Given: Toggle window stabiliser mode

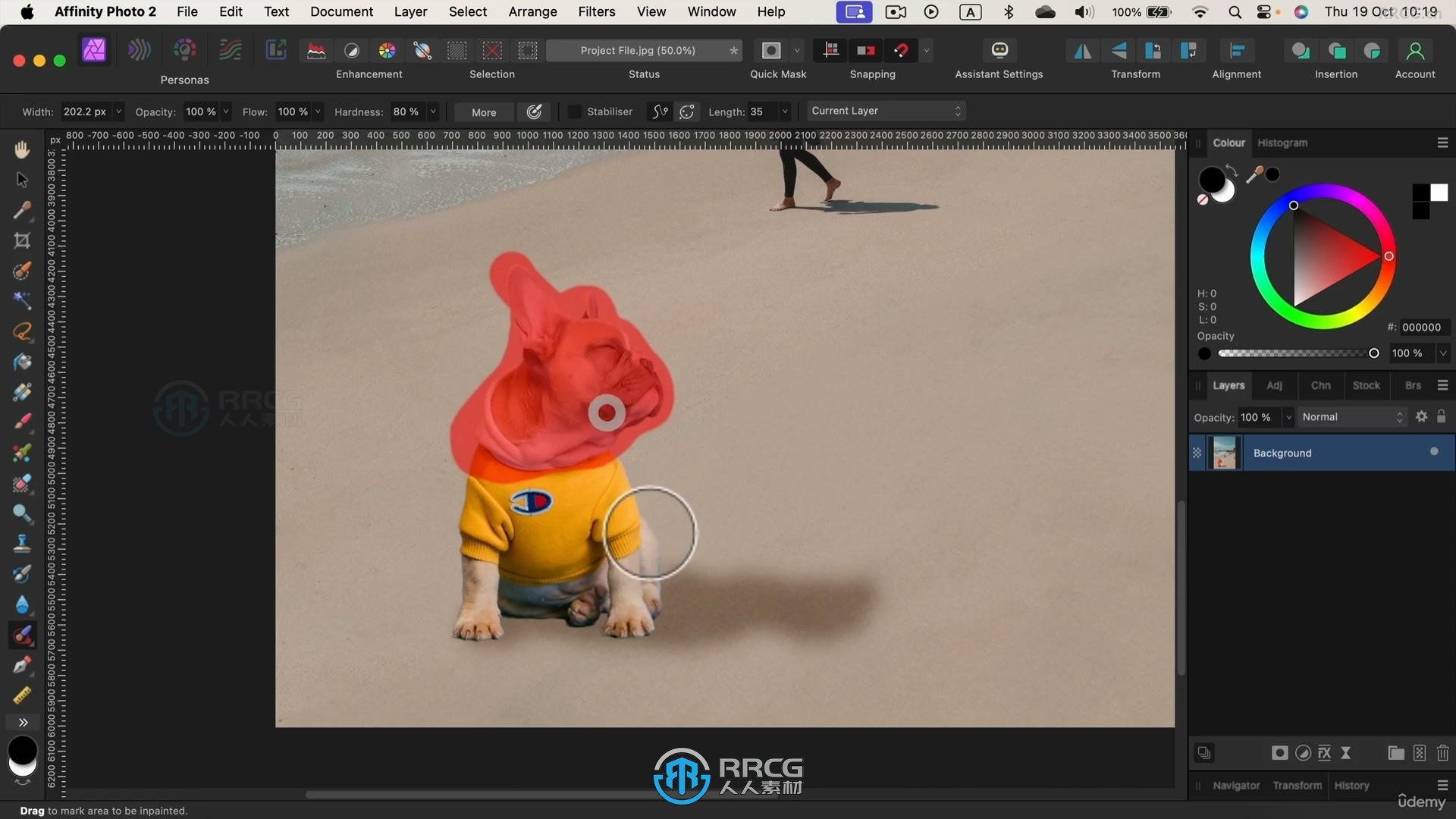Looking at the screenshot, I should [x=687, y=111].
